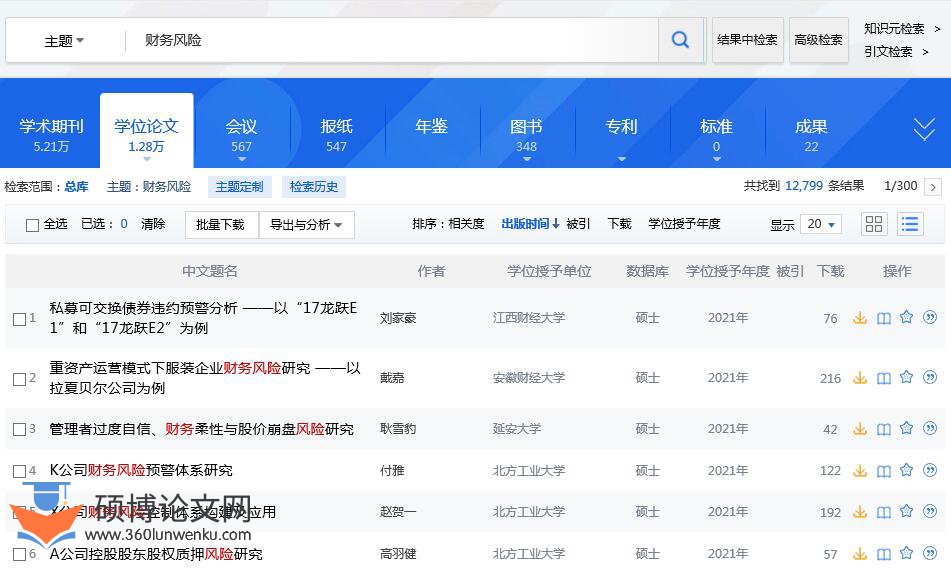Viewport: 951px width, 572px height.
Task: Download thesis by 付雅
Action: (x=860, y=470)
